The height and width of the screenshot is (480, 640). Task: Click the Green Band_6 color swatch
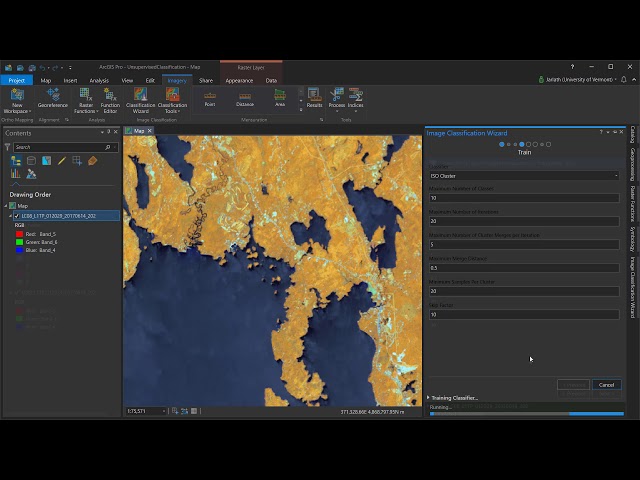(x=19, y=242)
